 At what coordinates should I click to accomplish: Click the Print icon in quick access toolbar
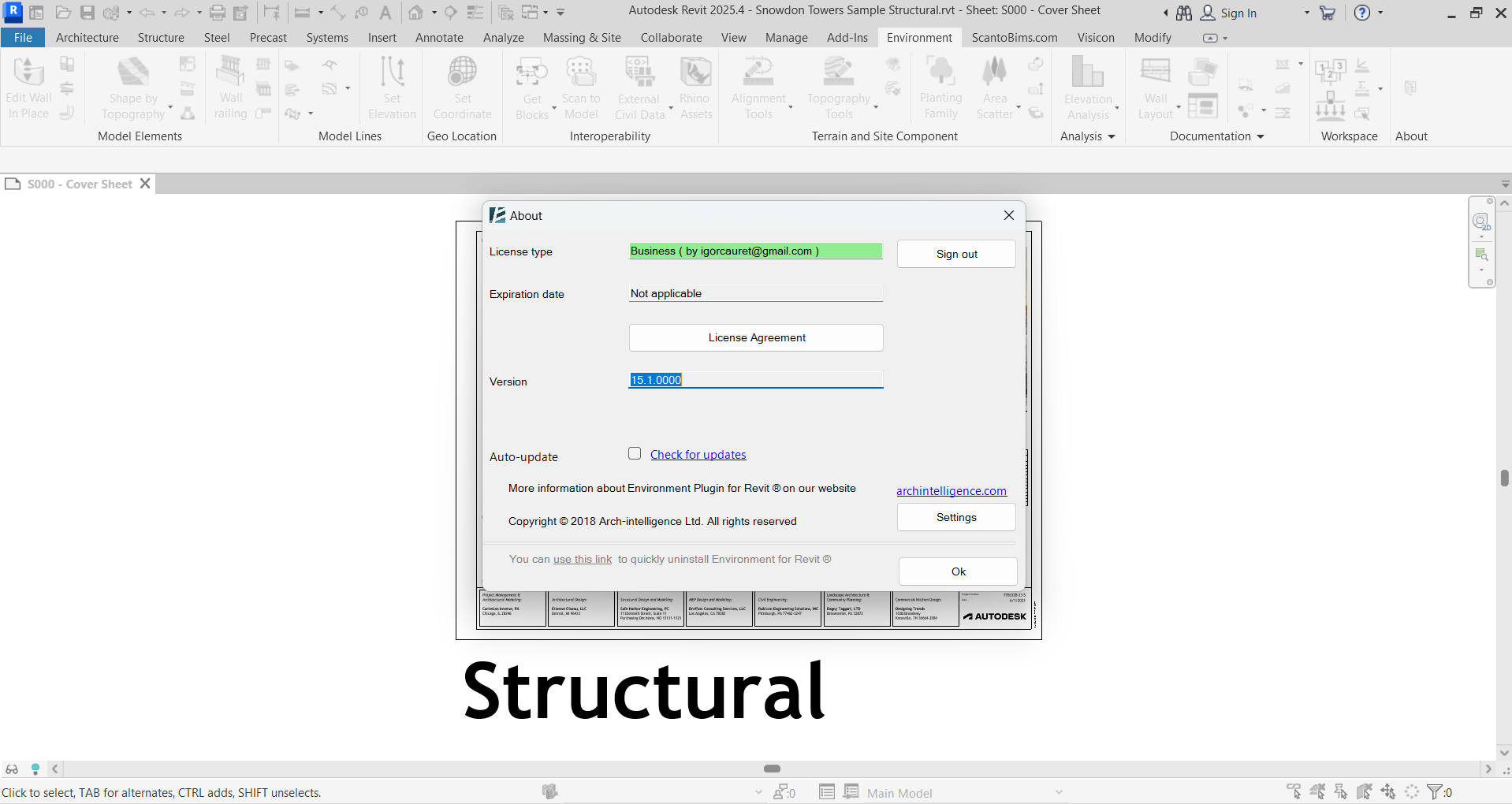pyautogui.click(x=218, y=13)
